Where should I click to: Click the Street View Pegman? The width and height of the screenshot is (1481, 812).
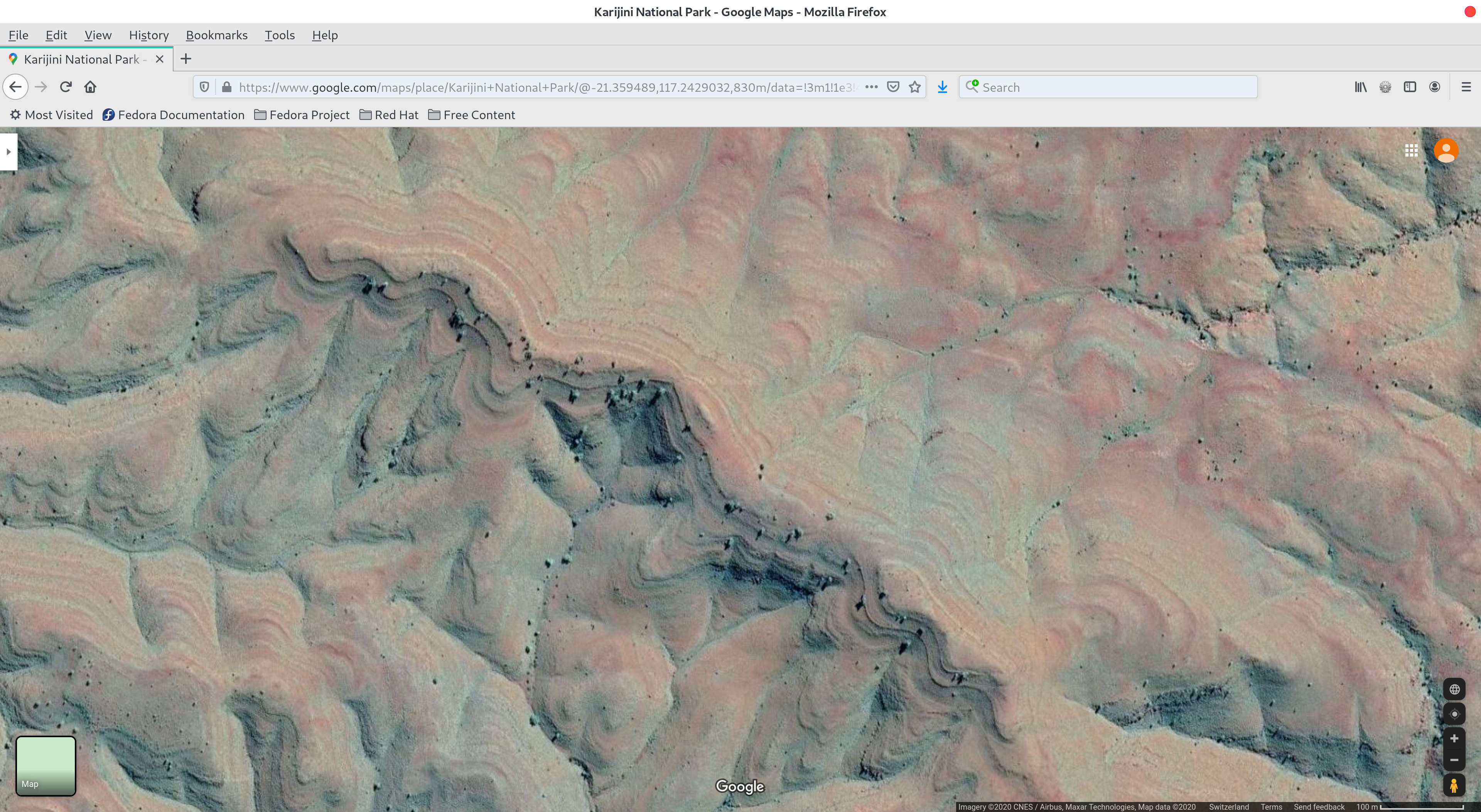(x=1454, y=785)
